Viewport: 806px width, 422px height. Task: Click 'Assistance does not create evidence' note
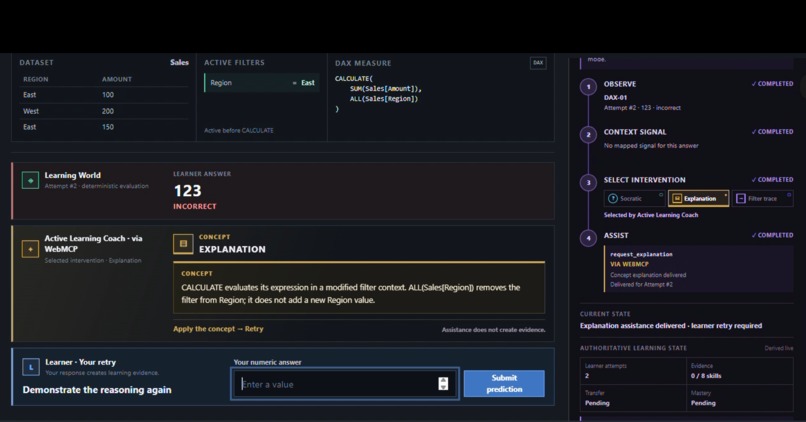[x=493, y=330]
